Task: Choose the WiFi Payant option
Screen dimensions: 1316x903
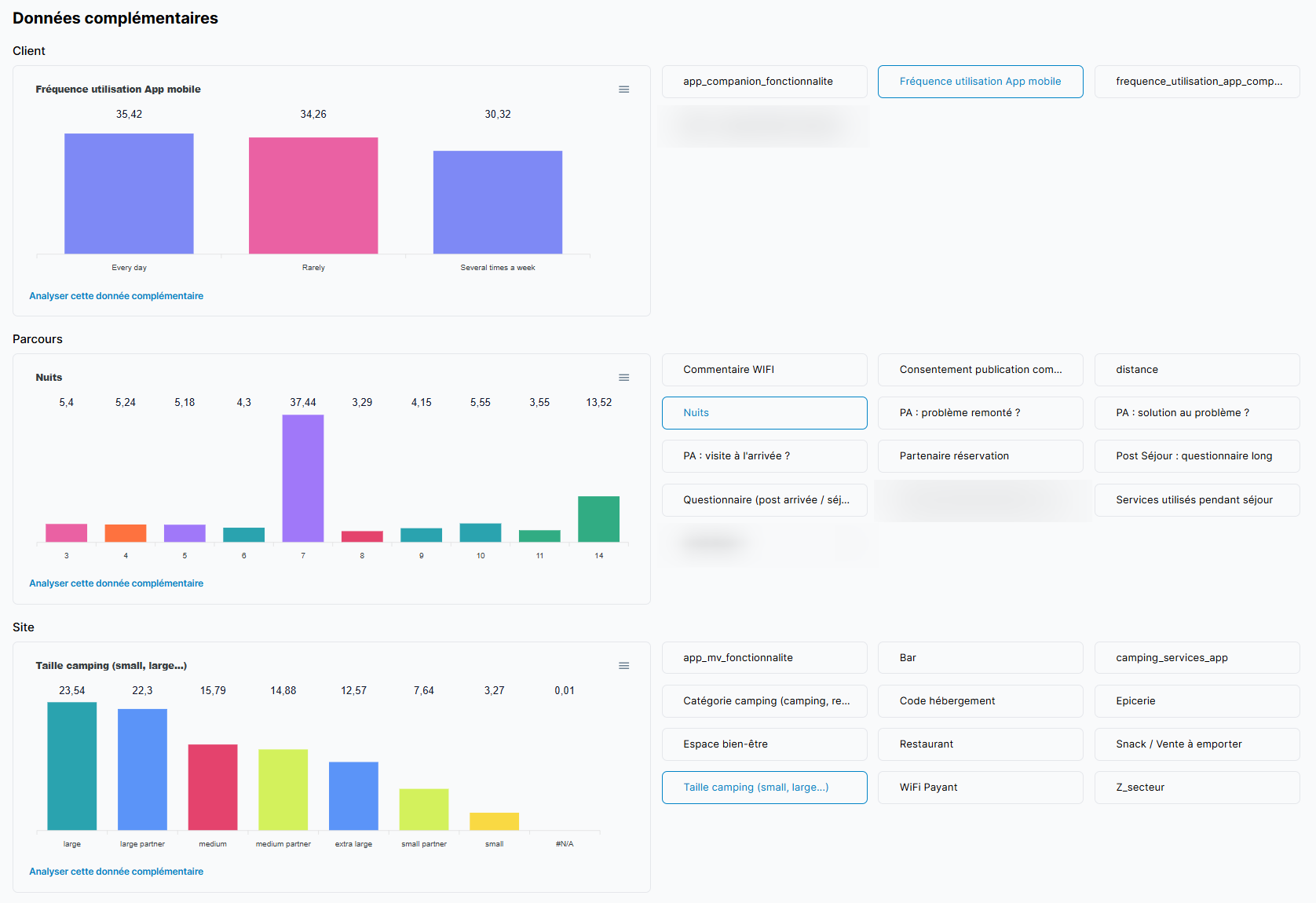Action: 980,788
